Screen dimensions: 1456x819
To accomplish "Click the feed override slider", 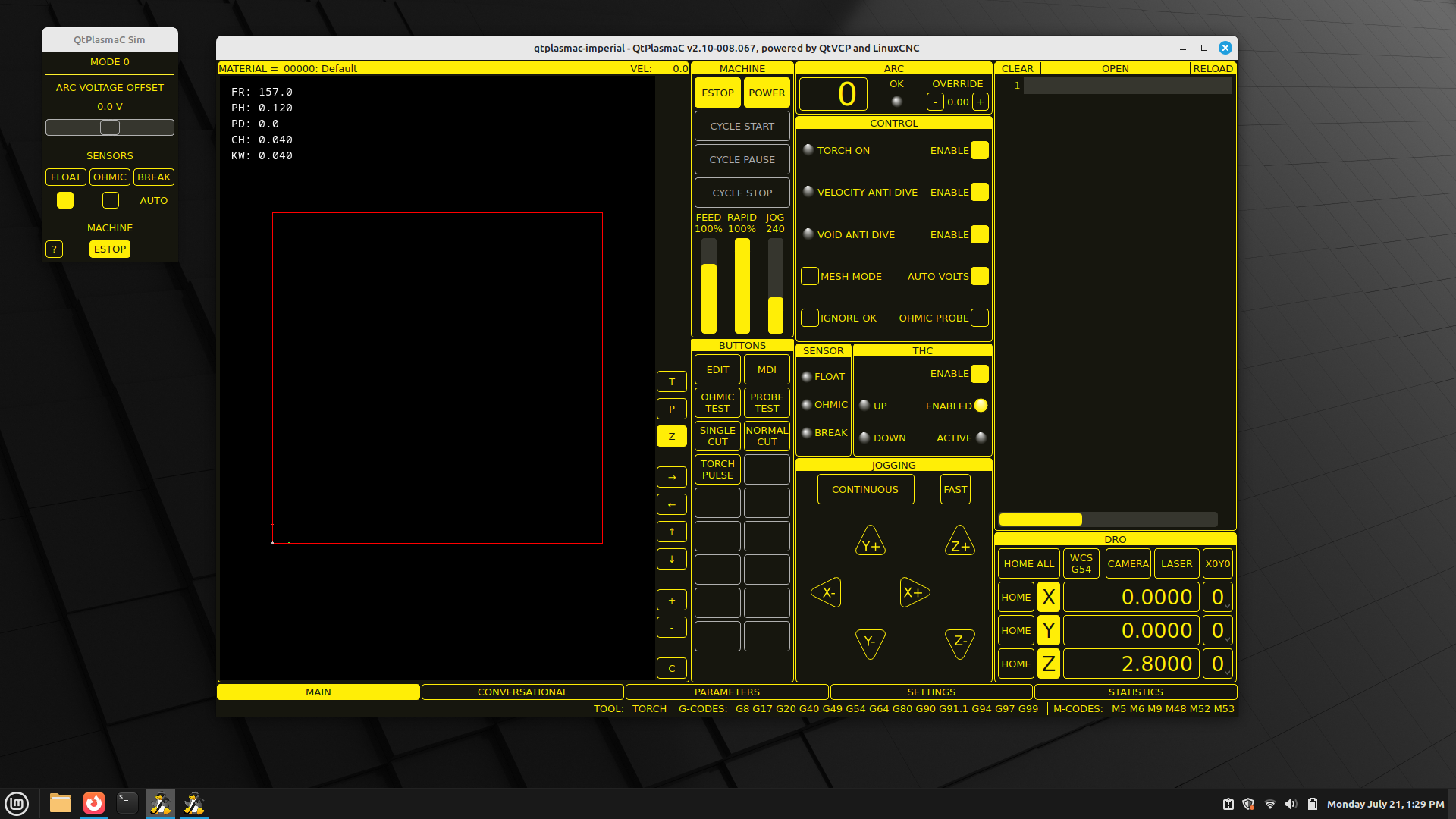I will click(x=709, y=286).
